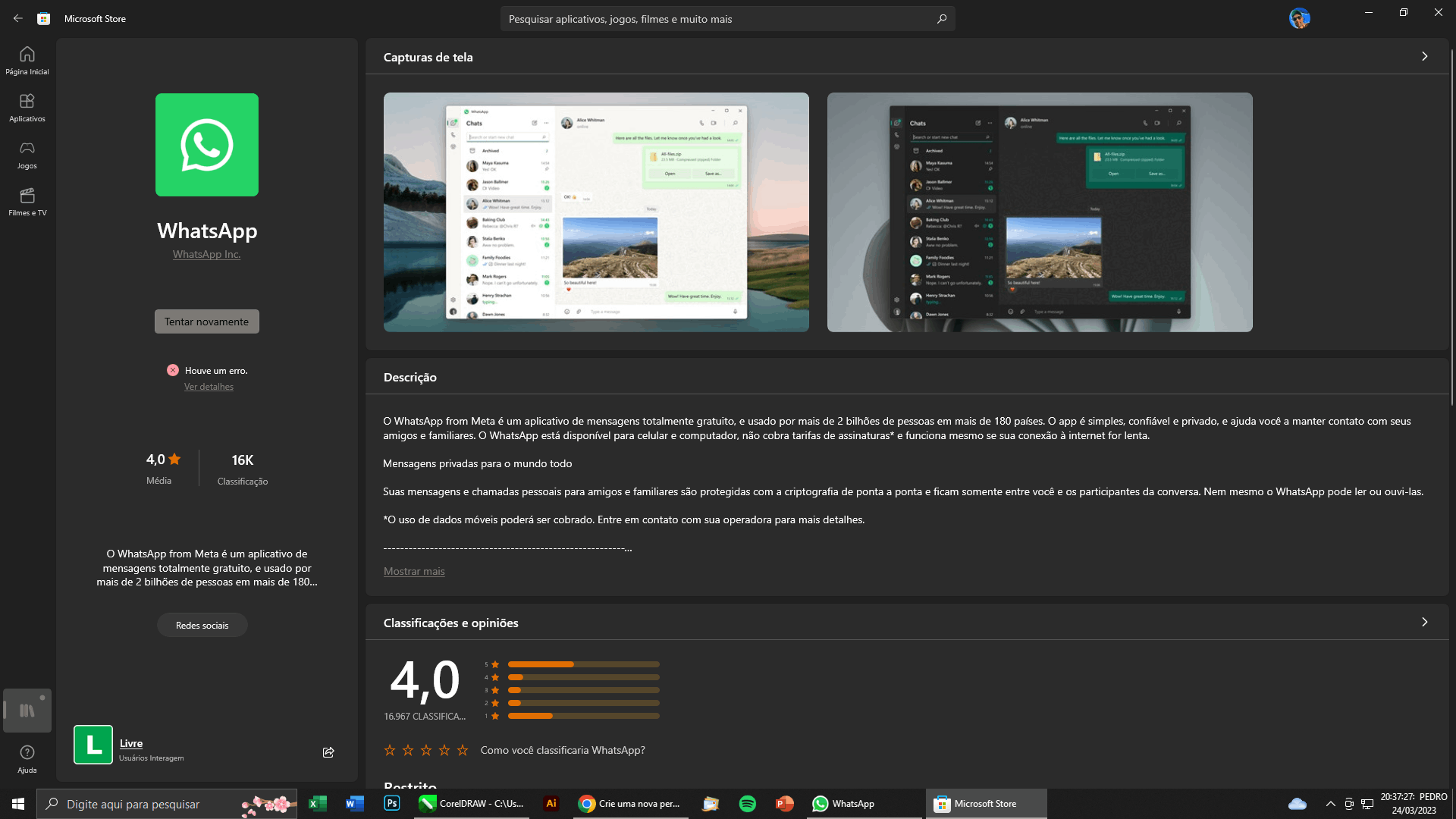The width and height of the screenshot is (1456, 819).
Task: Open Photoshop from the taskbar
Action: pyautogui.click(x=392, y=804)
